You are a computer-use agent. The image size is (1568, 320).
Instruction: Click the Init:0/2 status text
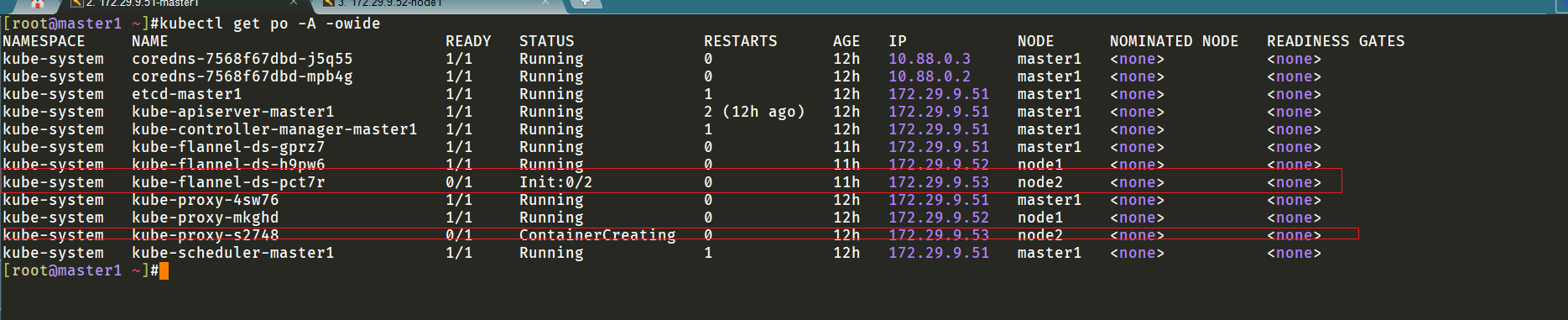[555, 182]
